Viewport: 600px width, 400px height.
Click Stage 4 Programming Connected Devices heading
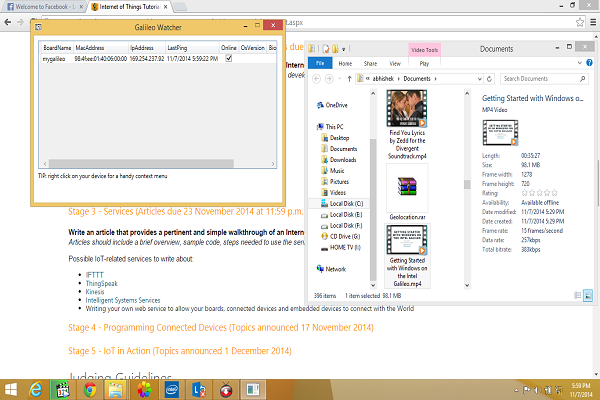(221, 328)
